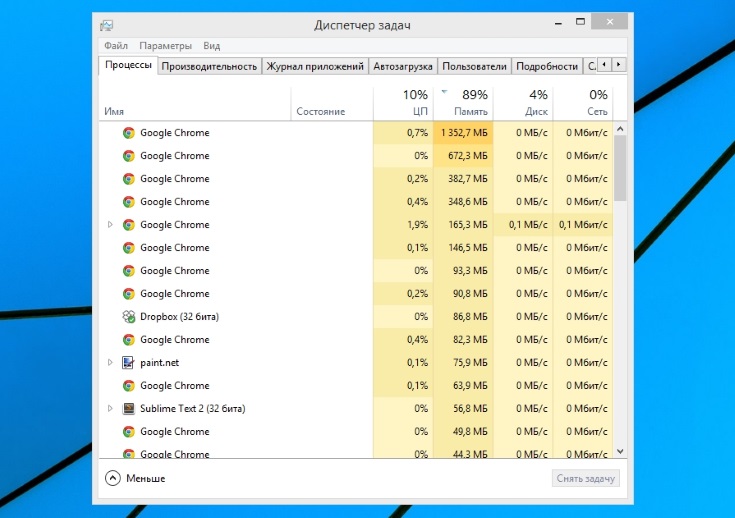735x518 pixels.
Task: Collapse to fewer details with Меньше
Action: click(x=135, y=479)
